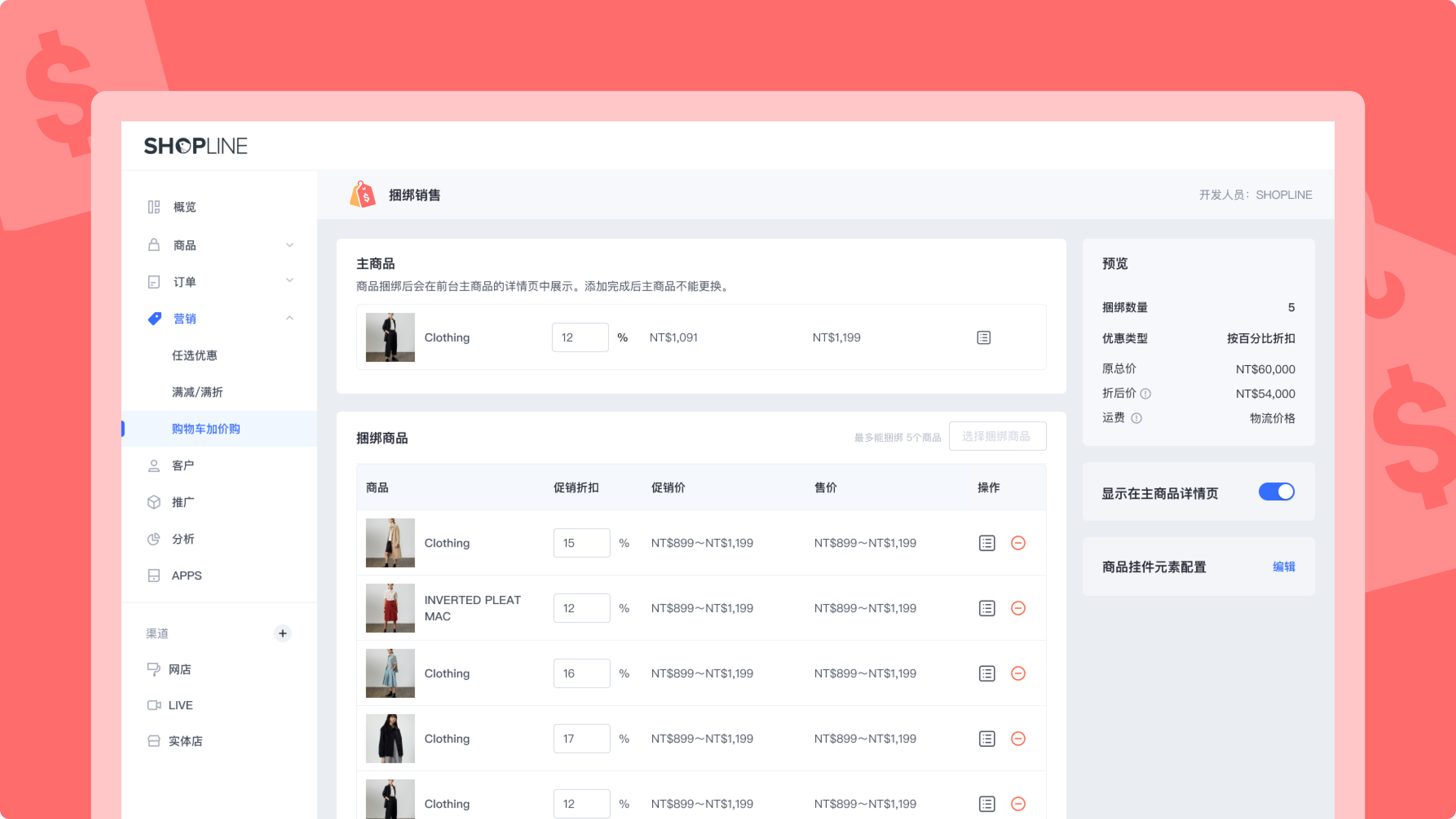Open list icon on INVERTED PLEAT MAC row
Screen dimensions: 1456x819
pos(986,608)
